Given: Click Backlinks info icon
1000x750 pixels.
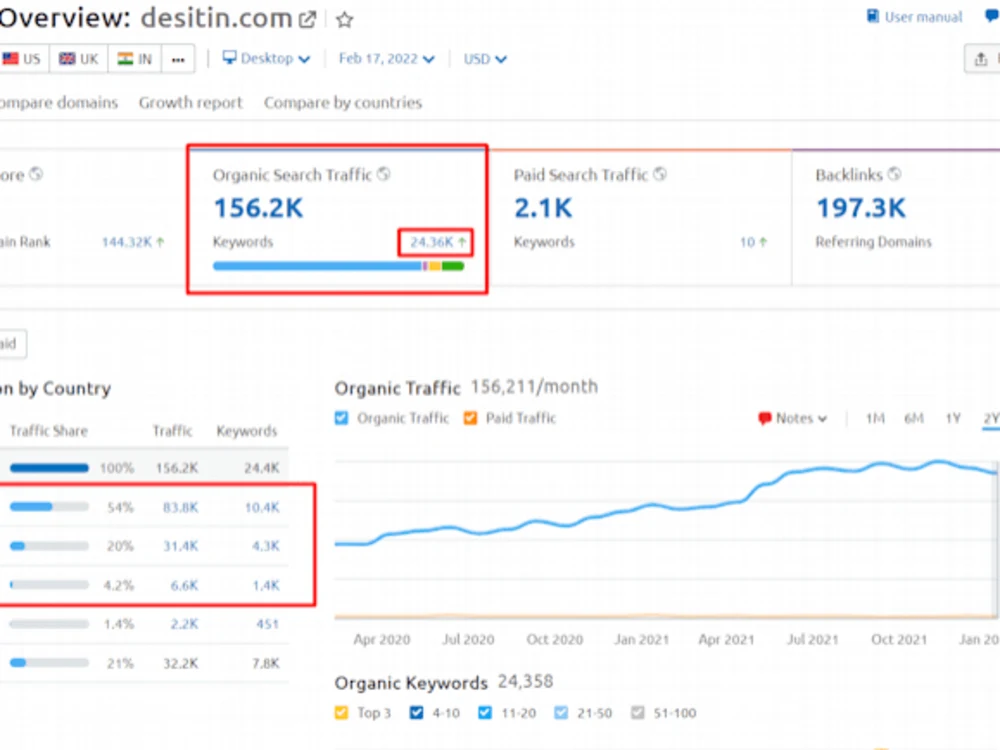Looking at the screenshot, I should tap(895, 174).
